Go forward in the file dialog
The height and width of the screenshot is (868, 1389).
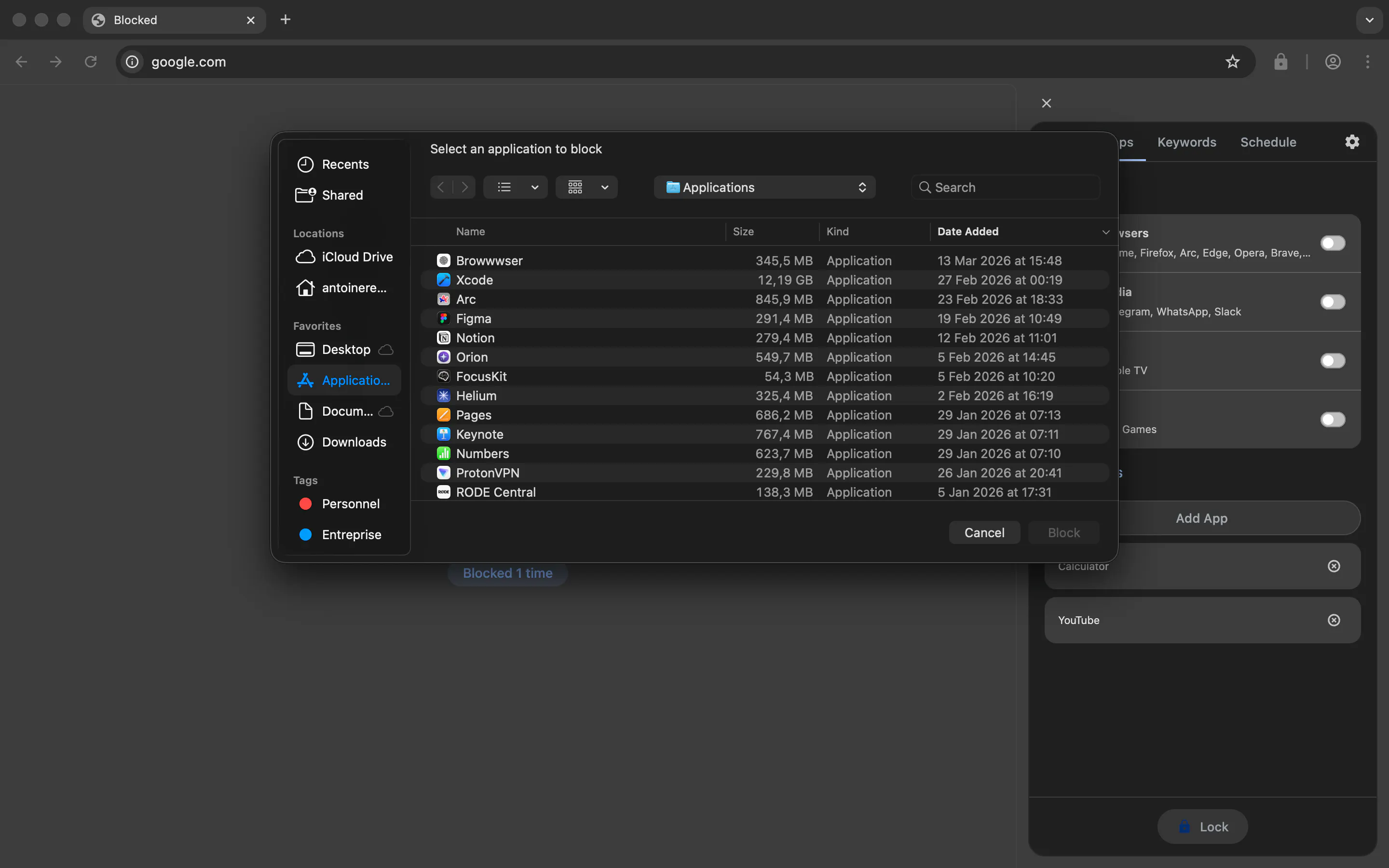click(x=464, y=187)
